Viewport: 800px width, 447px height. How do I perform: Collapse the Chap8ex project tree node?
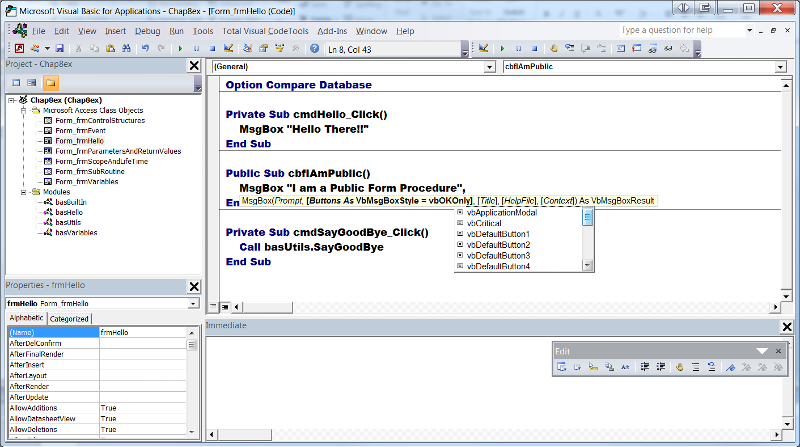coord(11,101)
